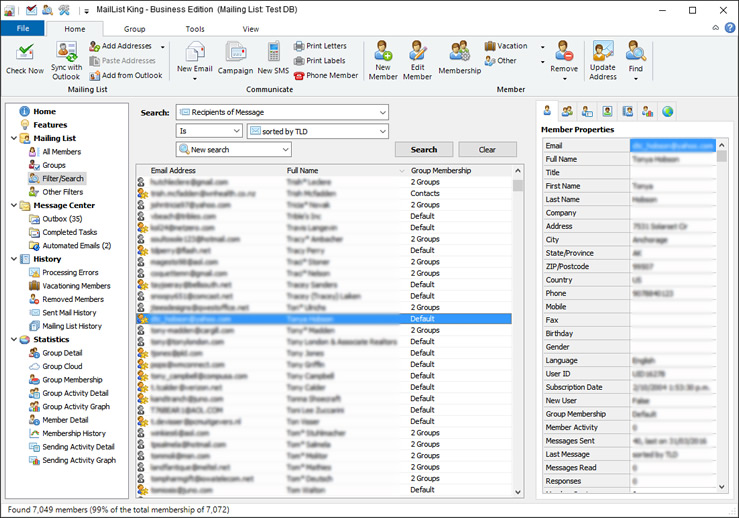Screen dimensions: 739x518
Task: Open Completed Tasks in Message Center
Action: click(x=69, y=232)
